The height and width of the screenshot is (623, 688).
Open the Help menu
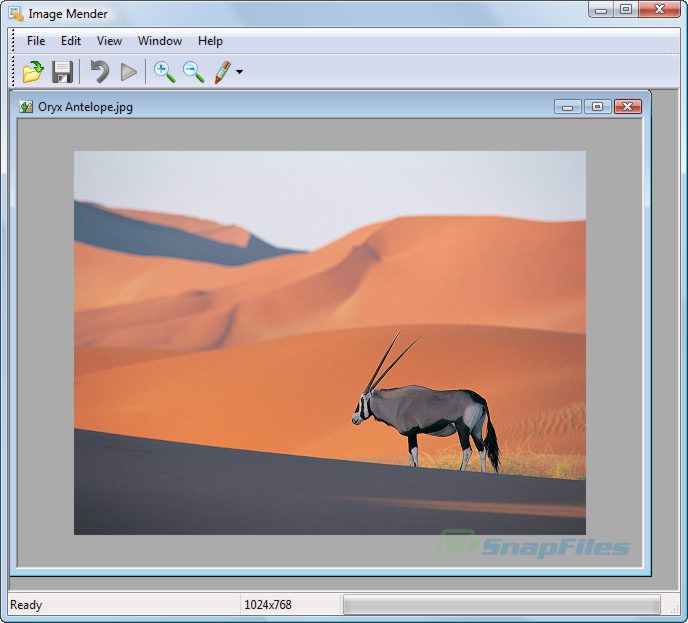point(210,41)
